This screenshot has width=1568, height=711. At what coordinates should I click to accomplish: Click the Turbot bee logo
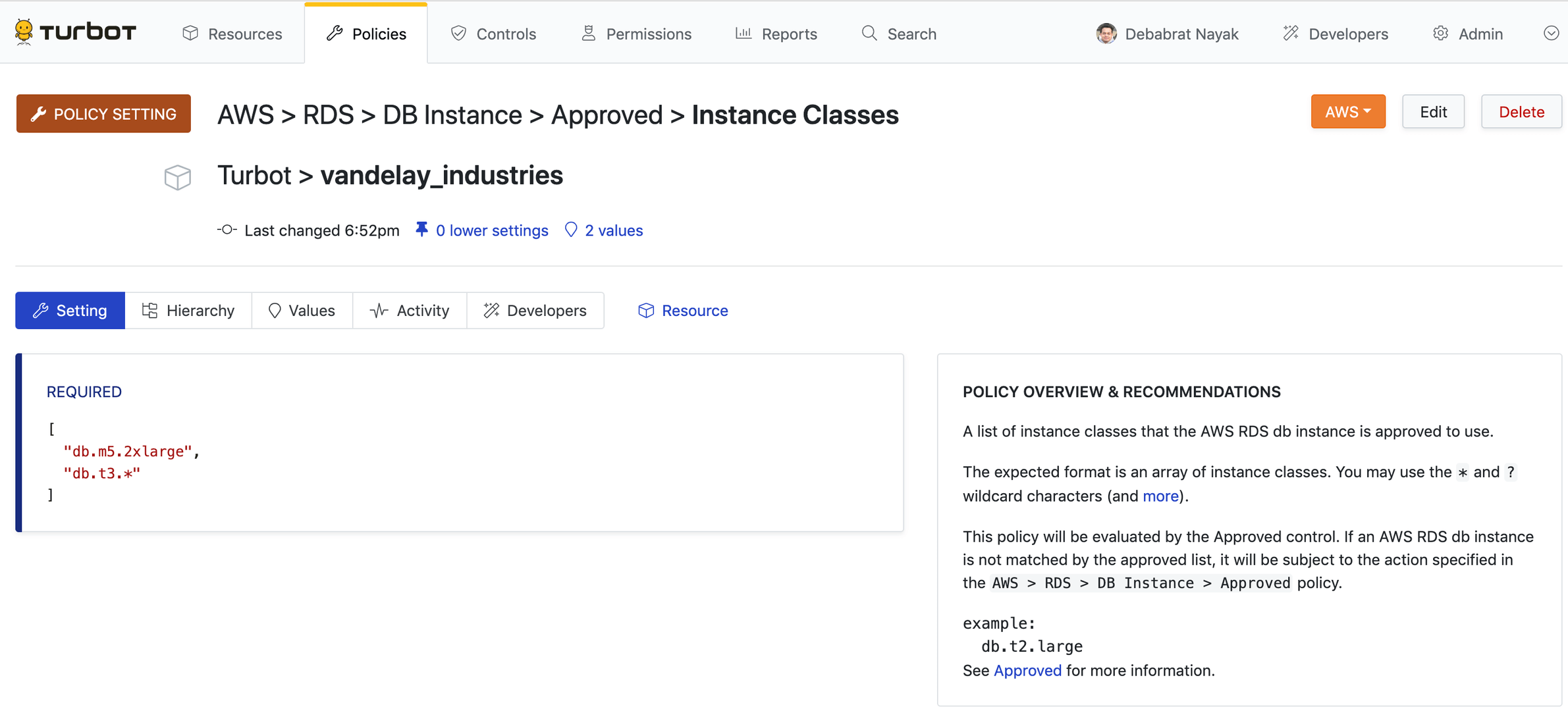[x=24, y=32]
